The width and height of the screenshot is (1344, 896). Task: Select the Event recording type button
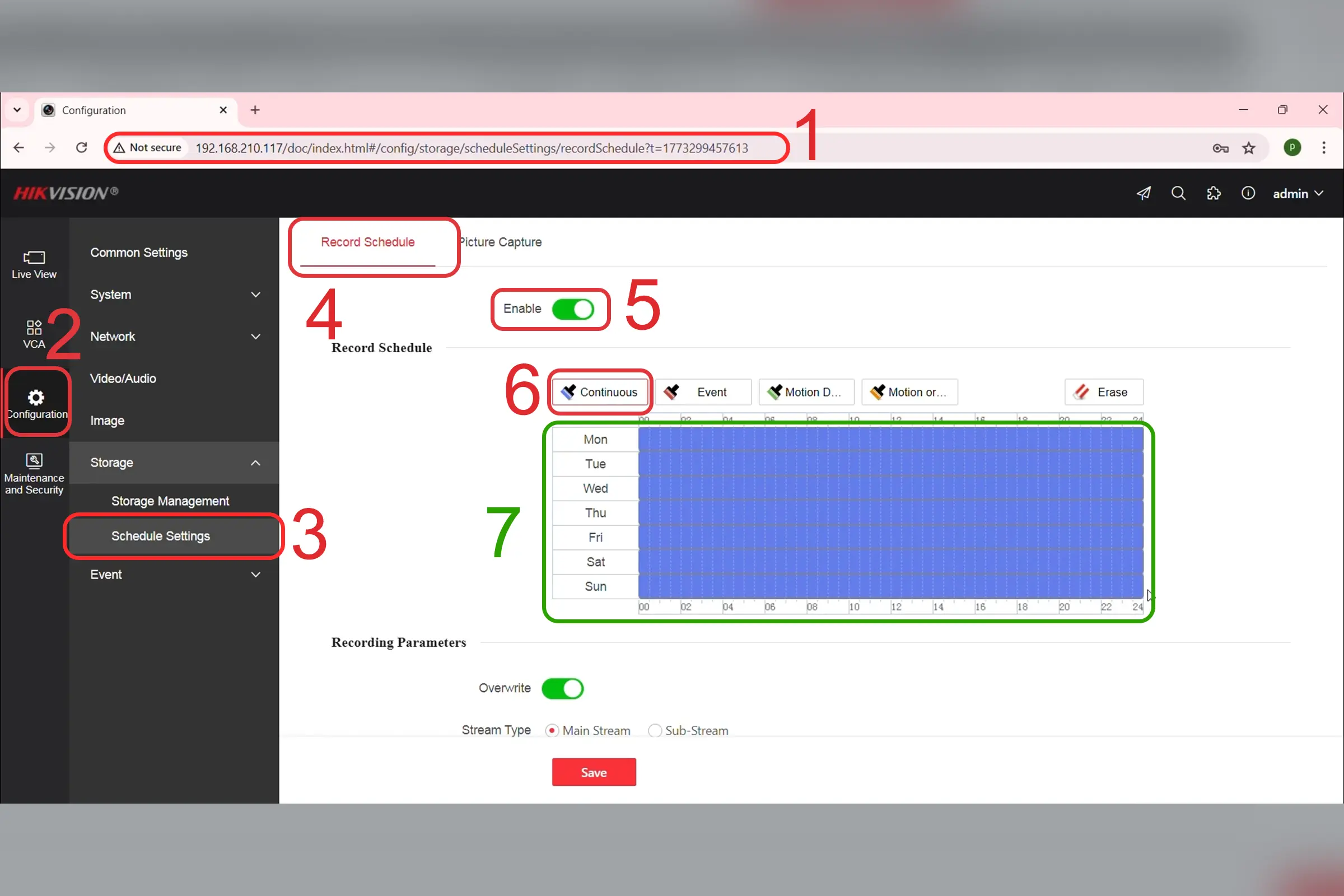pos(703,392)
